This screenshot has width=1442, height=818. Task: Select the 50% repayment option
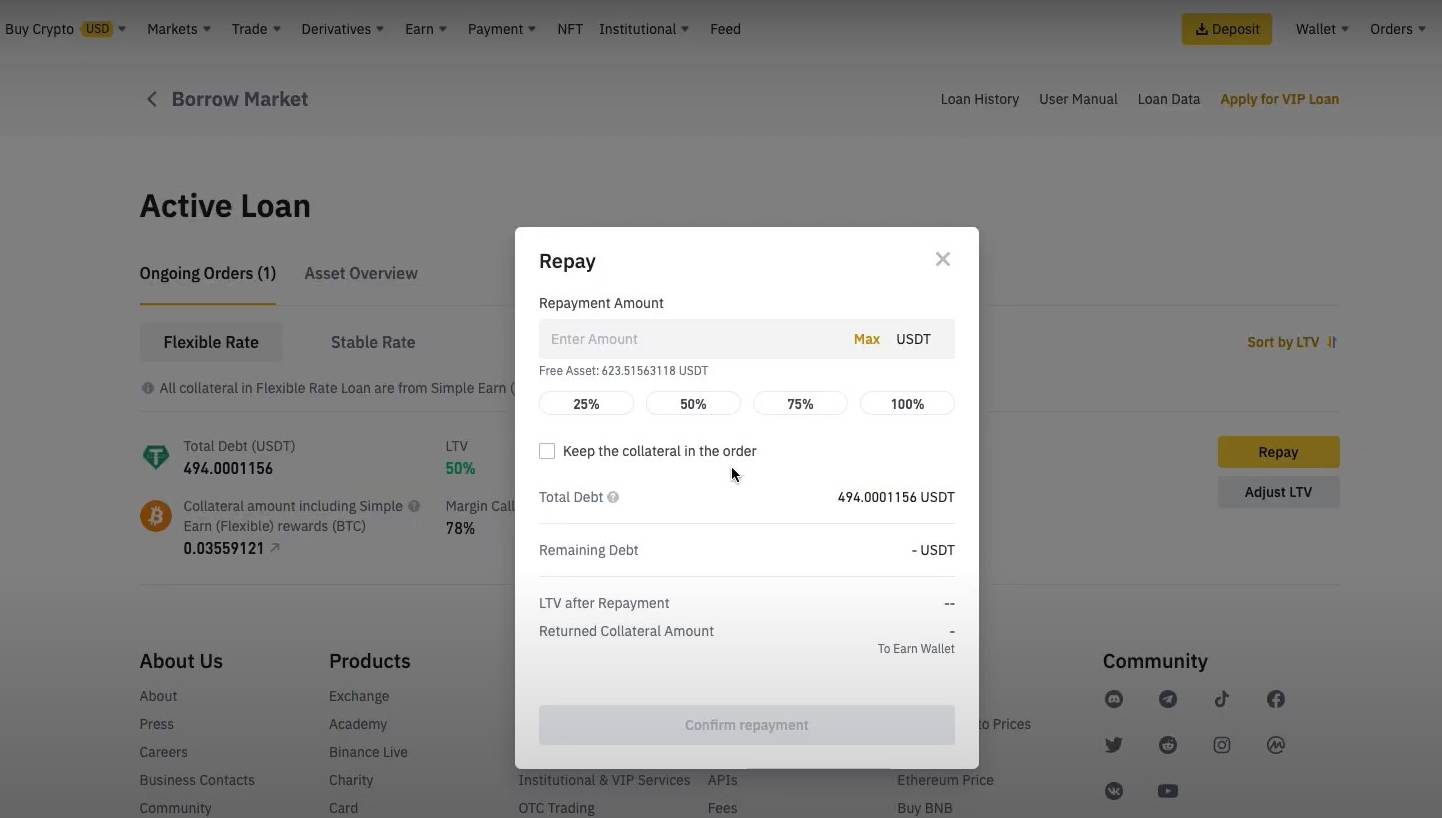[693, 404]
